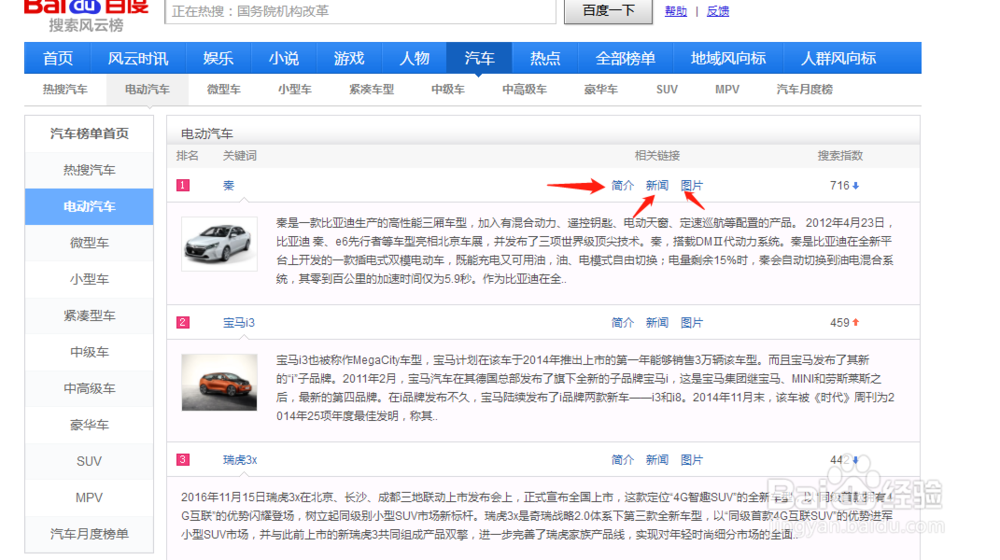Screen dimensions: 1000x560
Task: Click the up-trend arrow beside 459
Action: click(x=856, y=322)
